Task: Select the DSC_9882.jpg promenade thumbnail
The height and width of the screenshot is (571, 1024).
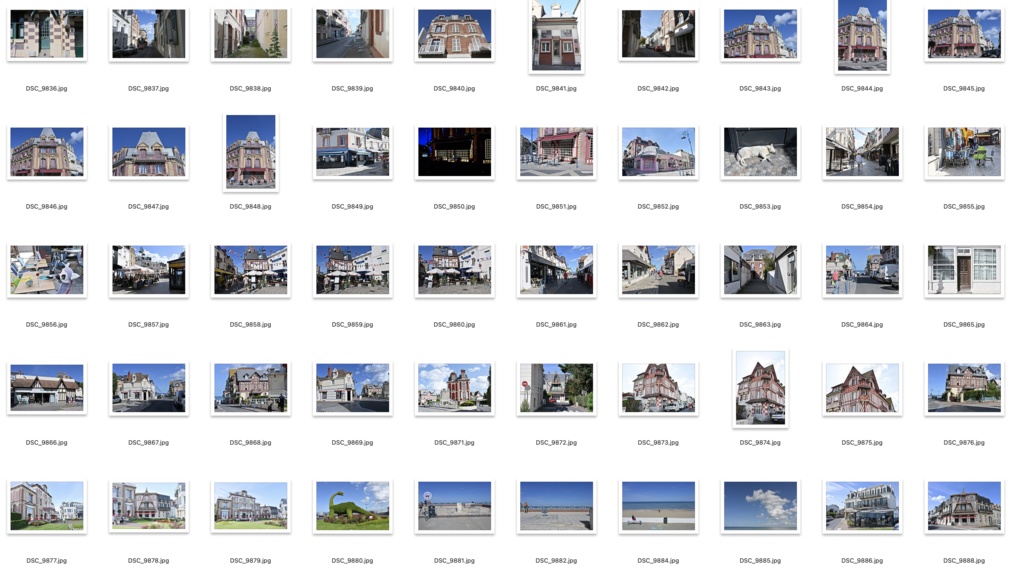Action: [x=556, y=506]
